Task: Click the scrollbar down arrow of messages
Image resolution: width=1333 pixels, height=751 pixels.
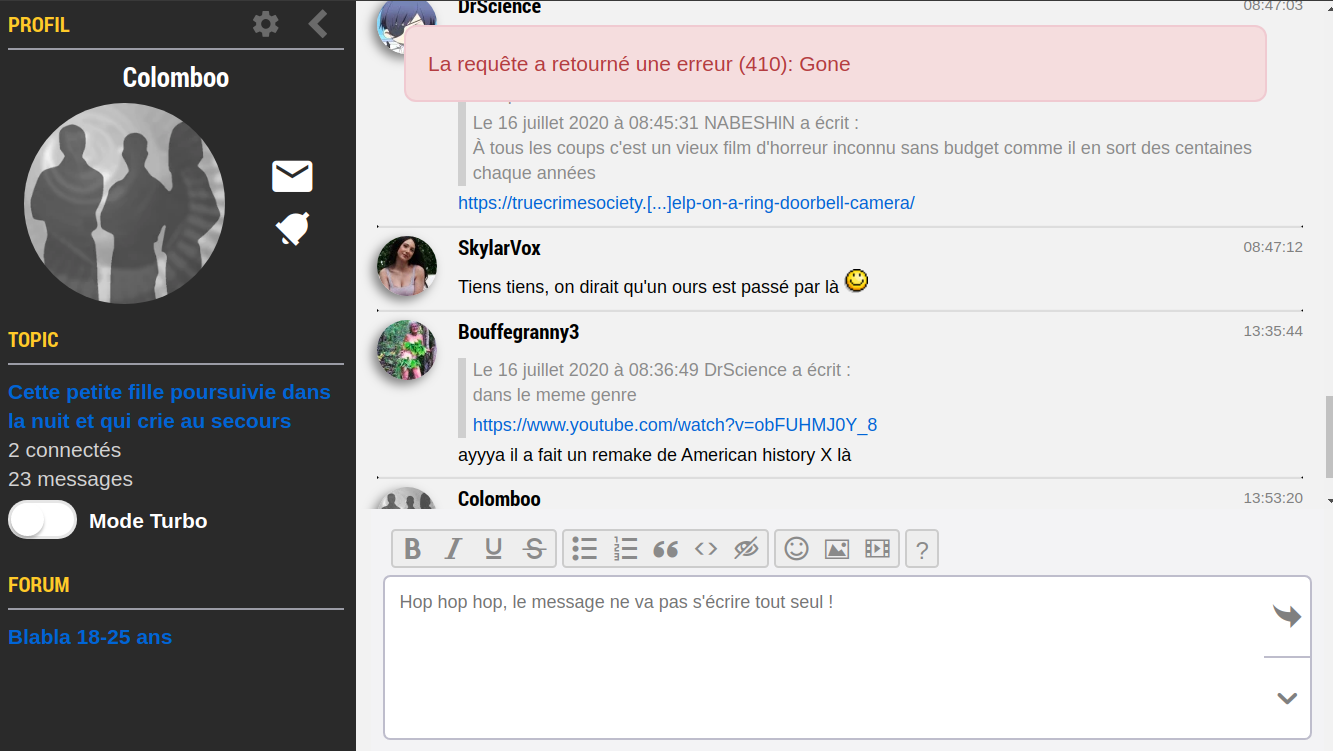Action: tap(1329, 499)
